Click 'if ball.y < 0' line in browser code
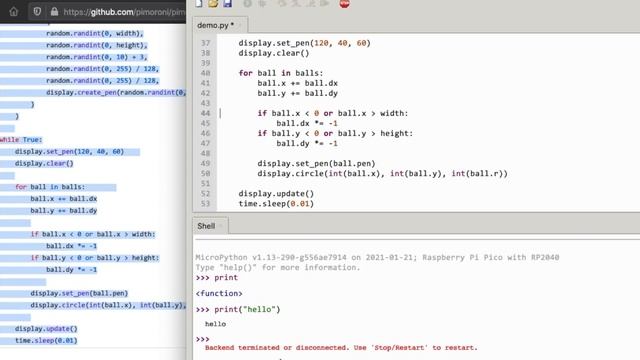The width and height of the screenshot is (640, 360). pos(95,258)
